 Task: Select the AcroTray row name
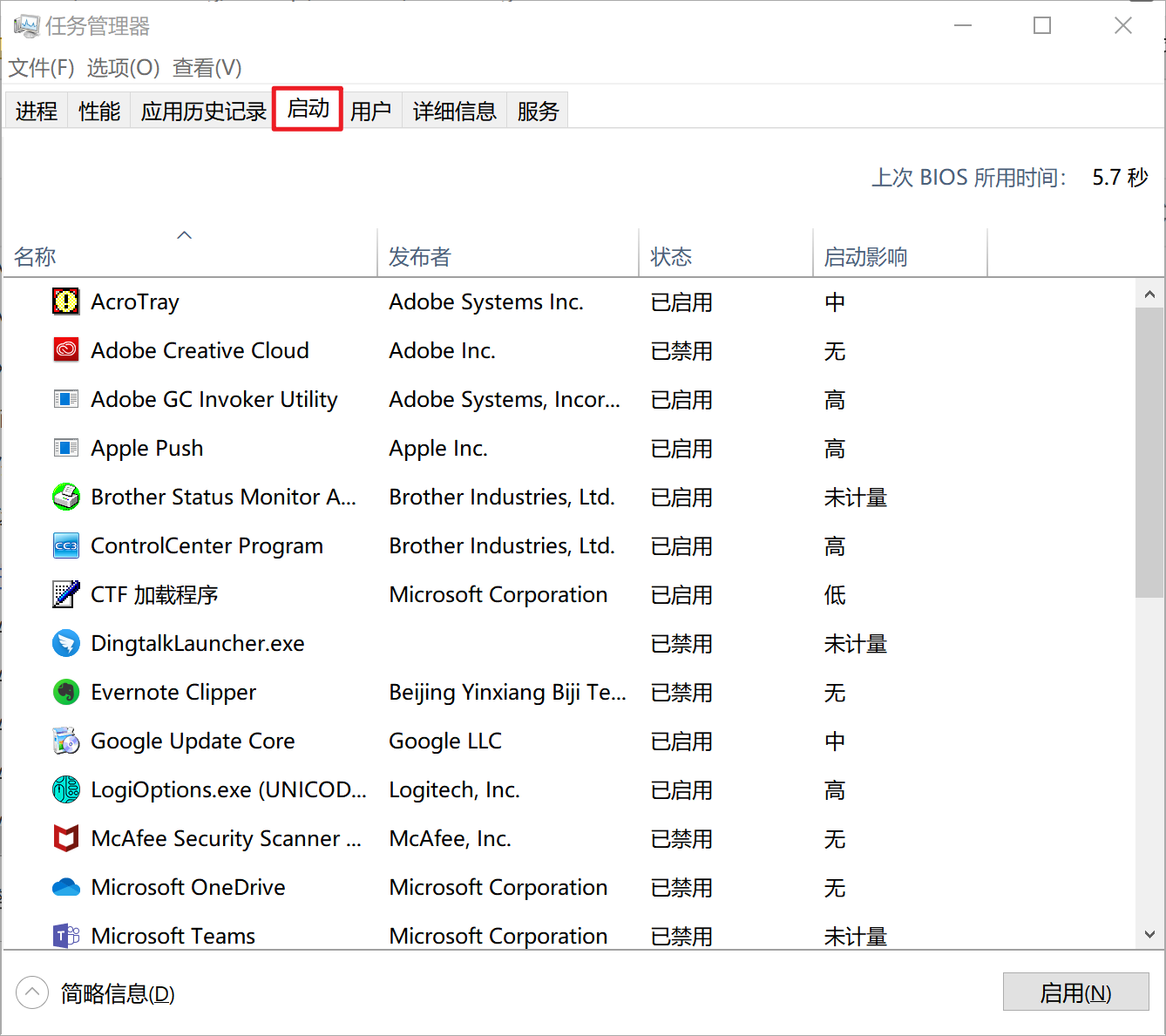(135, 301)
